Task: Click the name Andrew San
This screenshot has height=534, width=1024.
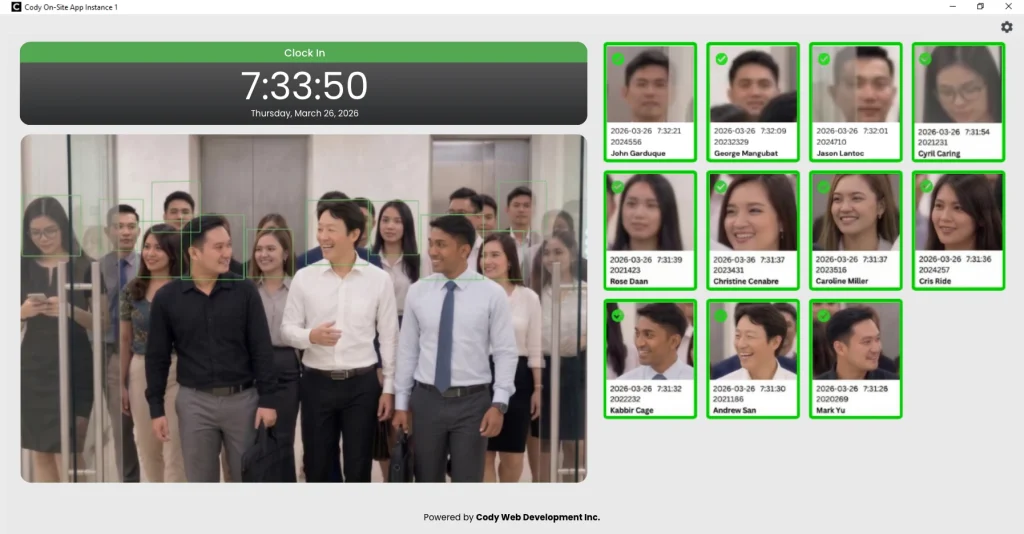Action: pyautogui.click(x=735, y=411)
